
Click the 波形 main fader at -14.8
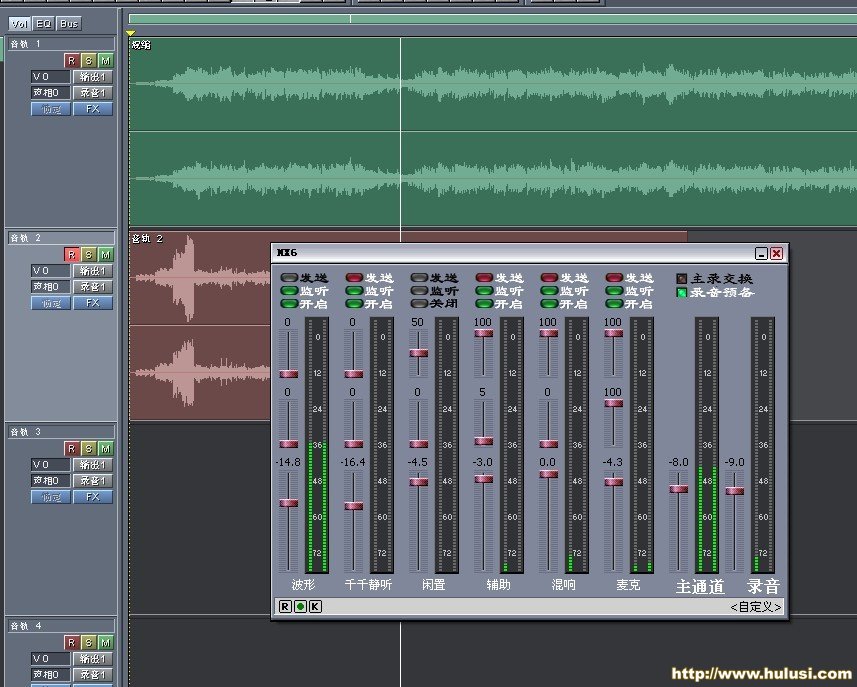pyautogui.click(x=289, y=503)
